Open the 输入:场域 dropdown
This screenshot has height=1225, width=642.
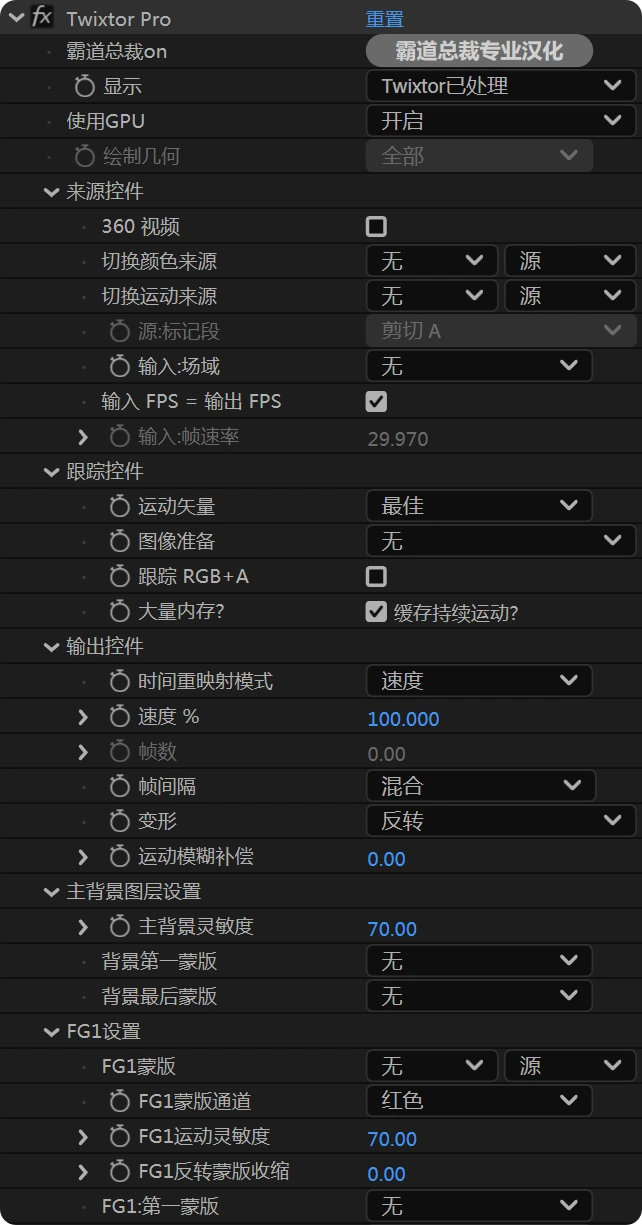pyautogui.click(x=479, y=366)
